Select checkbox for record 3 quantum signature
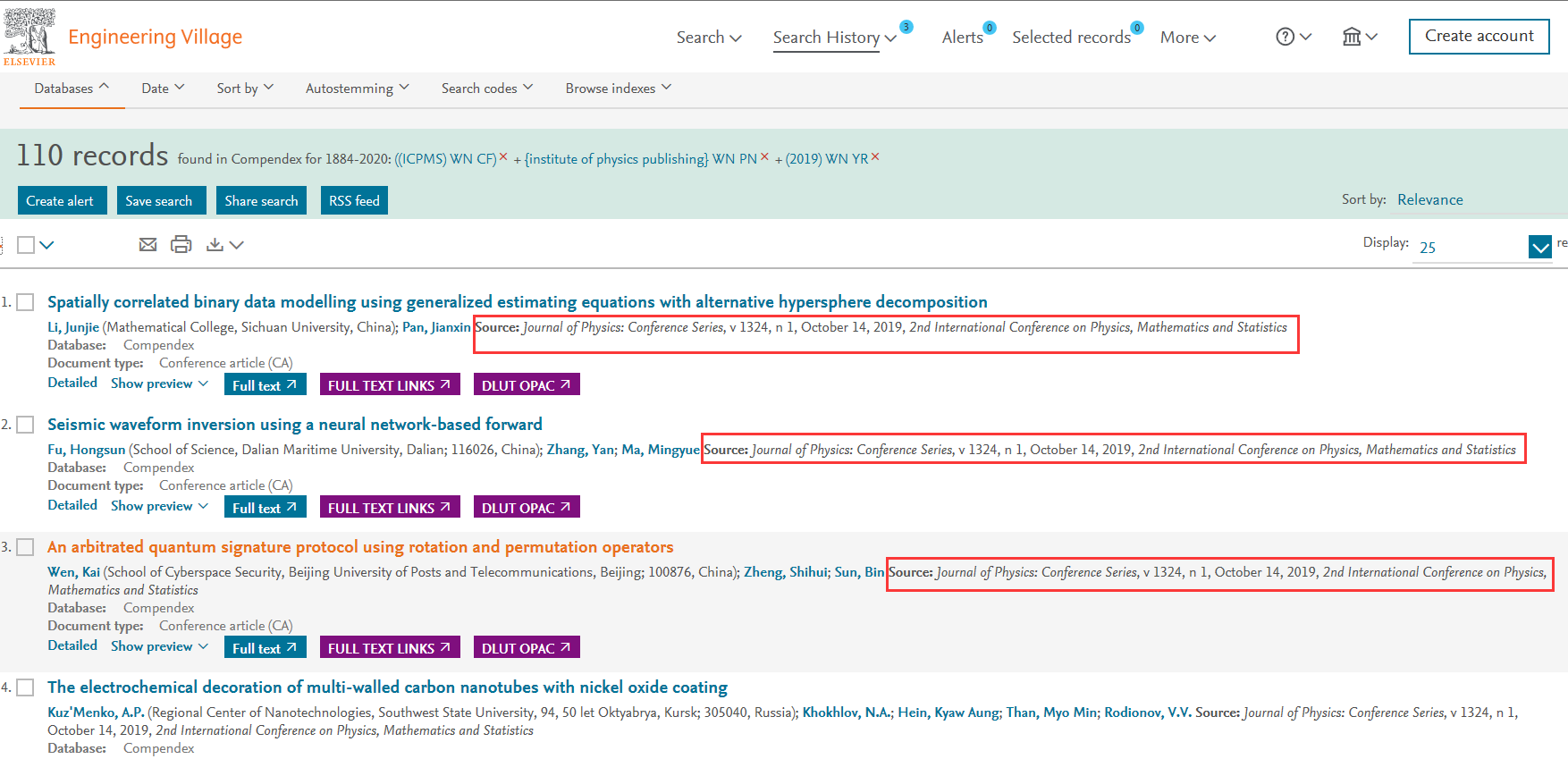 point(26,547)
